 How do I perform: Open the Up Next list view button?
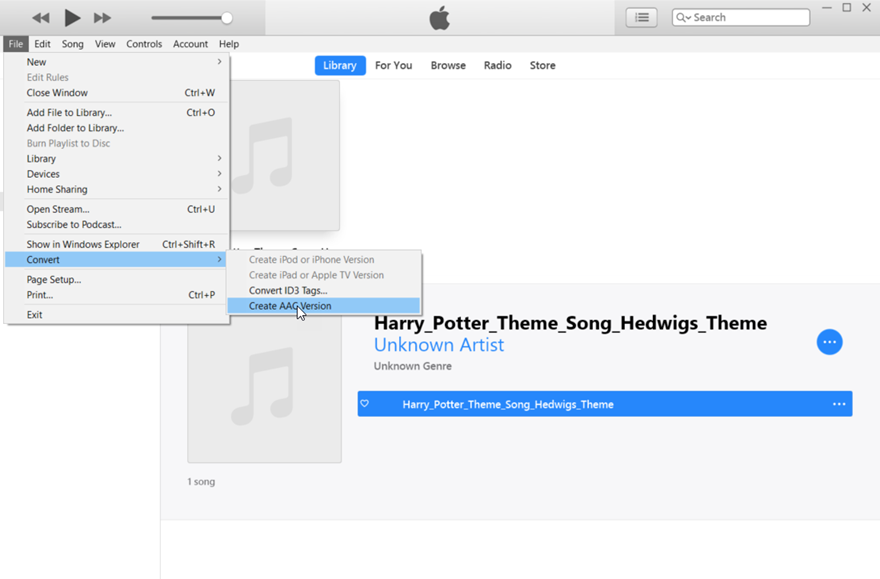pyautogui.click(x=641, y=17)
